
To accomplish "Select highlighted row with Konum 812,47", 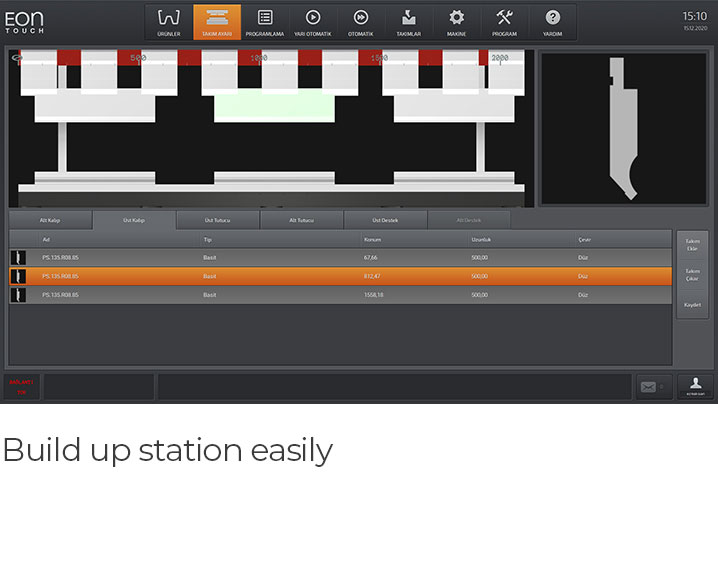I will click(x=341, y=276).
